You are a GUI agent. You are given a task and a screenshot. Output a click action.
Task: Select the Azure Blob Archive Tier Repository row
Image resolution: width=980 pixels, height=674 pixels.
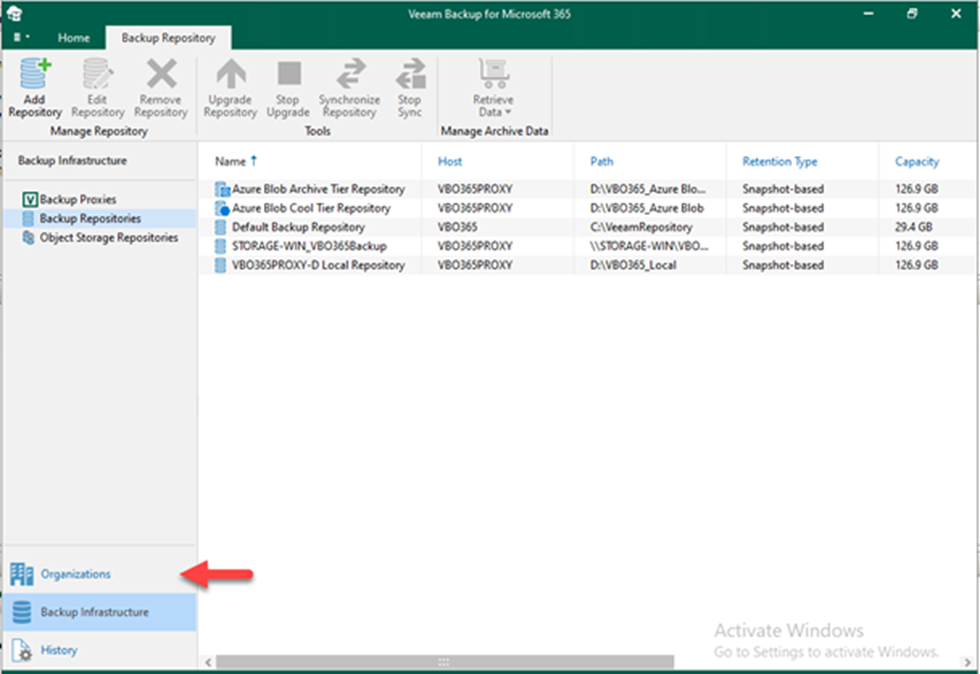tap(588, 189)
